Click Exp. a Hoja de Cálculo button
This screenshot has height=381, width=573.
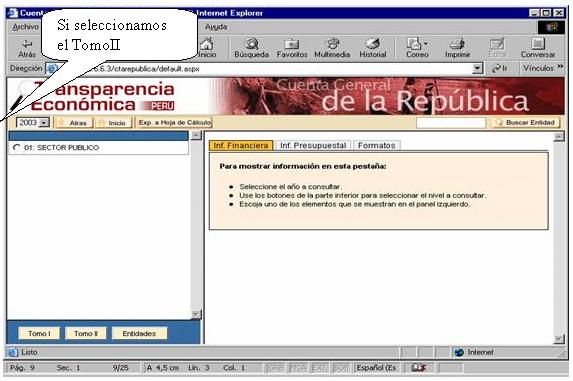click(174, 122)
